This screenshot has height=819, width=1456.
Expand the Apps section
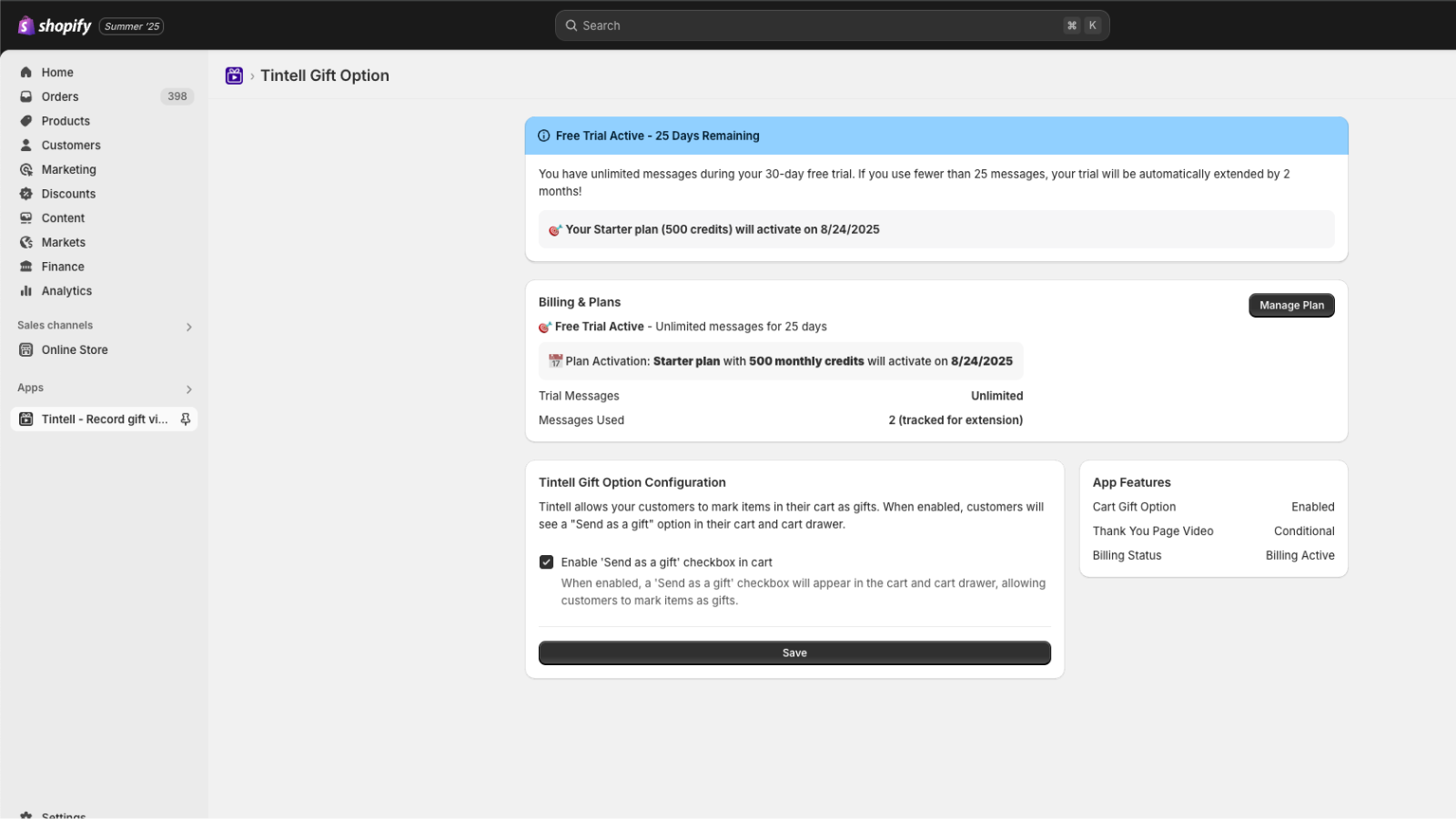click(x=188, y=389)
